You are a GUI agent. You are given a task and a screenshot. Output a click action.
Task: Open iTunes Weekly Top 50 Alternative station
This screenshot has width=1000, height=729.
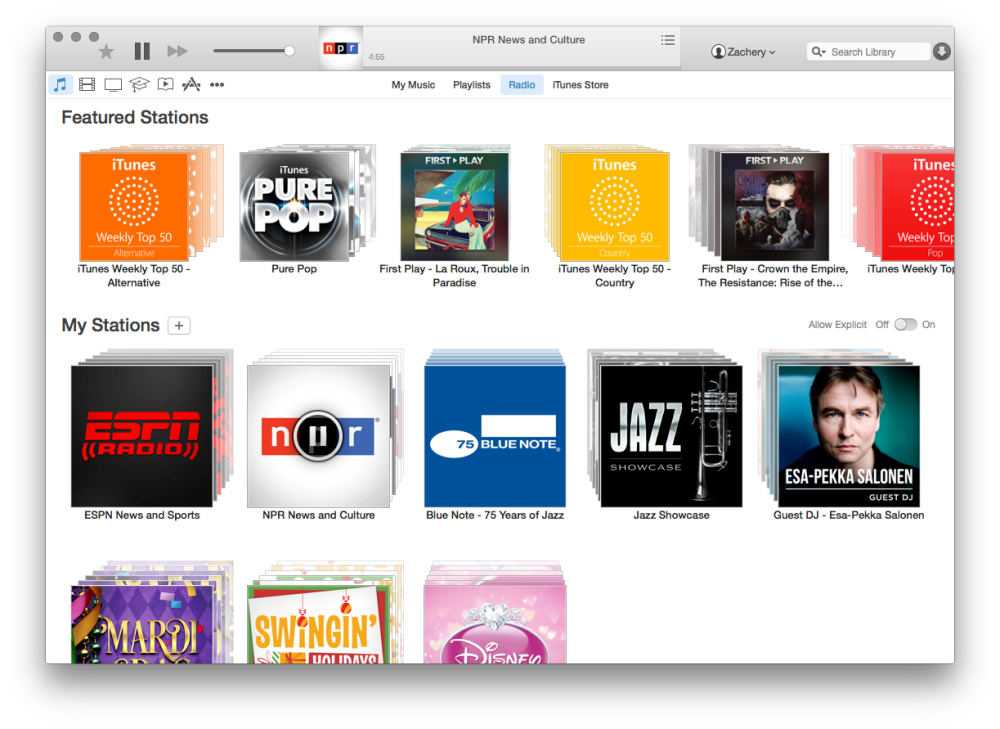pos(134,207)
